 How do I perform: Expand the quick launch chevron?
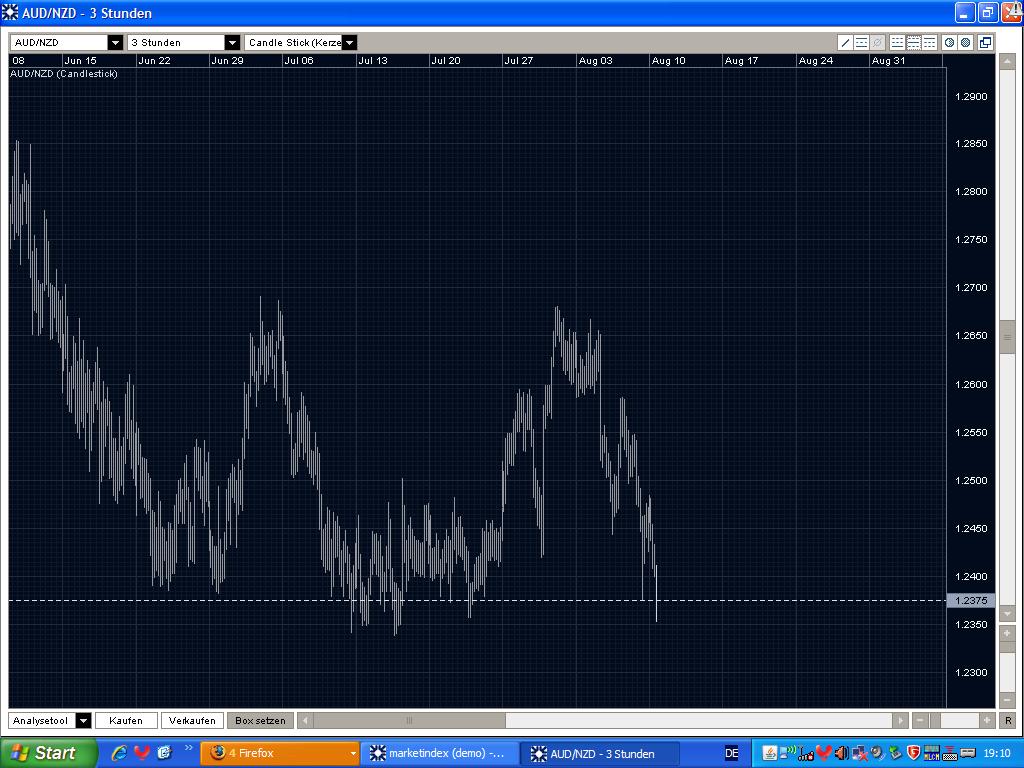click(x=189, y=748)
